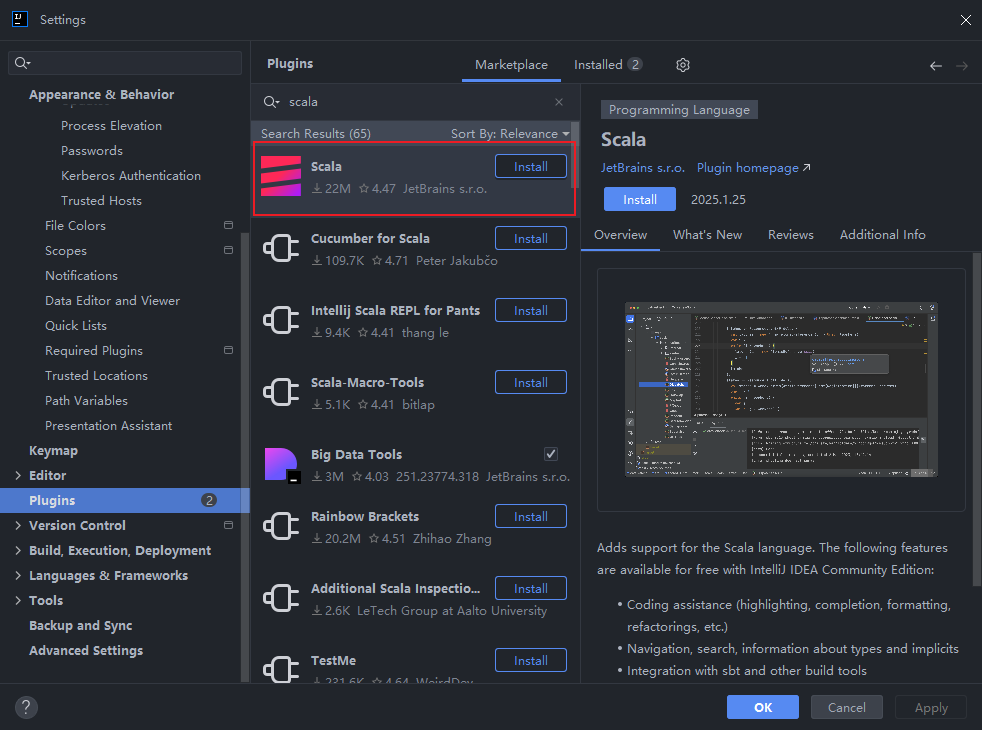The image size is (982, 730).
Task: Open the Notifications settings page
Action: tap(81, 275)
